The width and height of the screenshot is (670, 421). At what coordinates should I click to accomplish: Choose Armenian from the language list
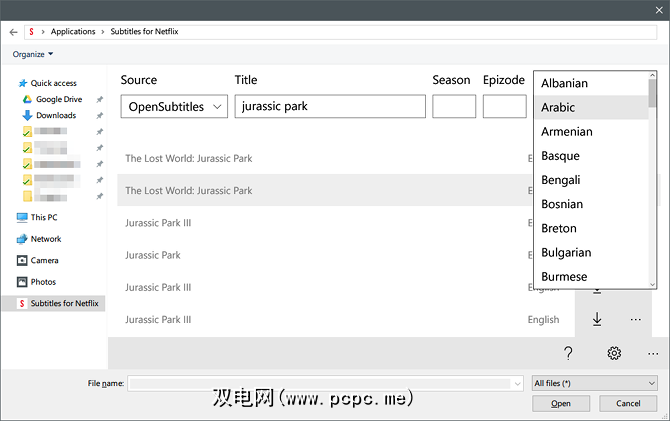click(x=591, y=132)
